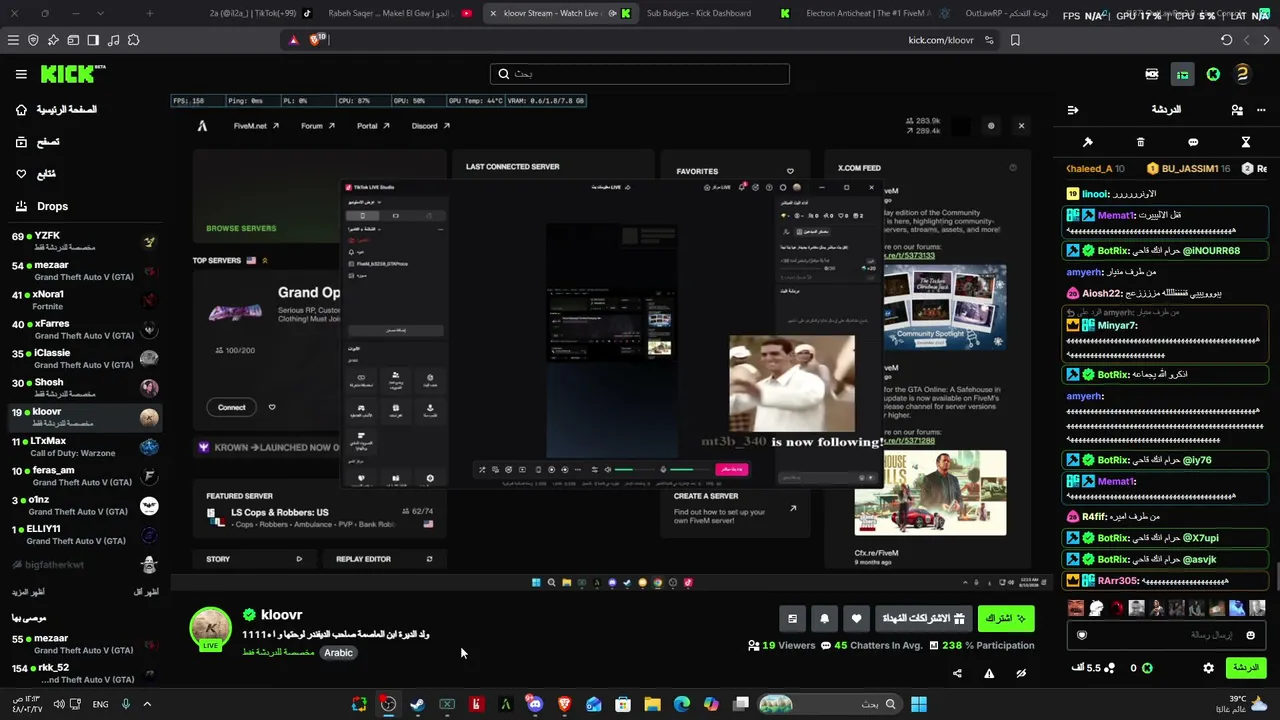Collapse the chat panel
Screen dimensions: 1280x720
tap(1073, 110)
